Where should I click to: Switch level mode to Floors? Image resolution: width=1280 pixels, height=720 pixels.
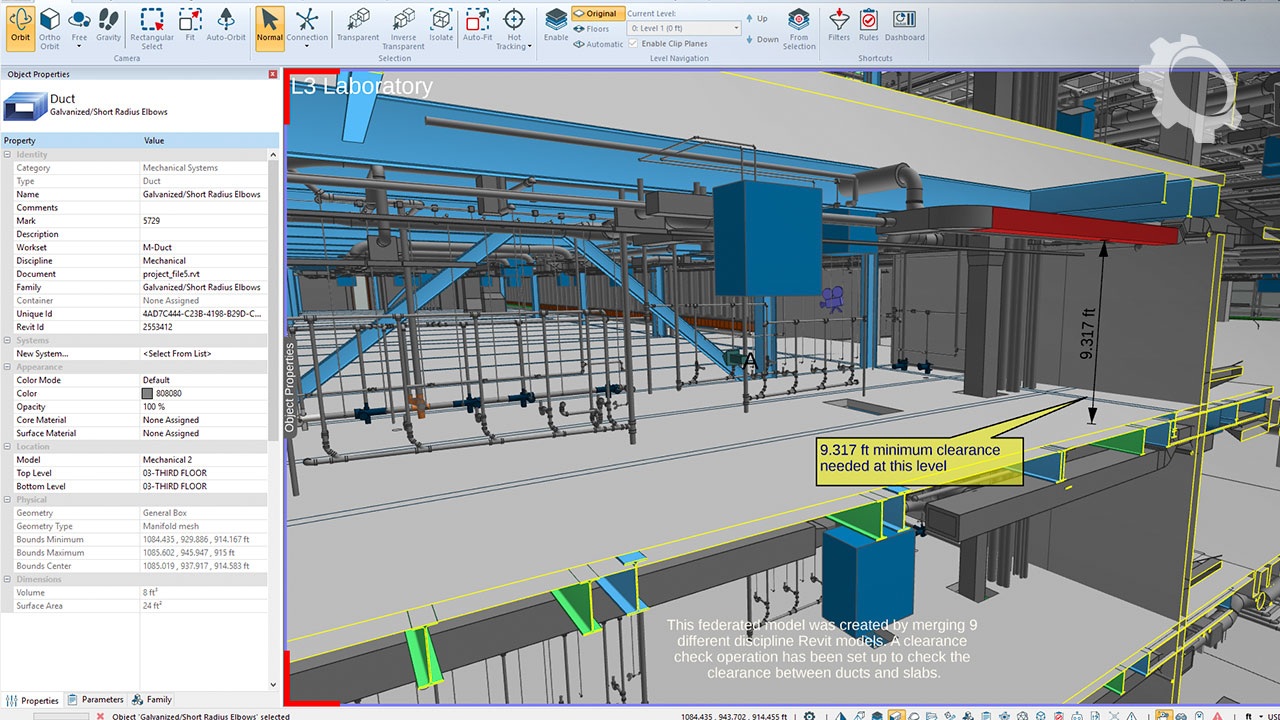point(592,29)
